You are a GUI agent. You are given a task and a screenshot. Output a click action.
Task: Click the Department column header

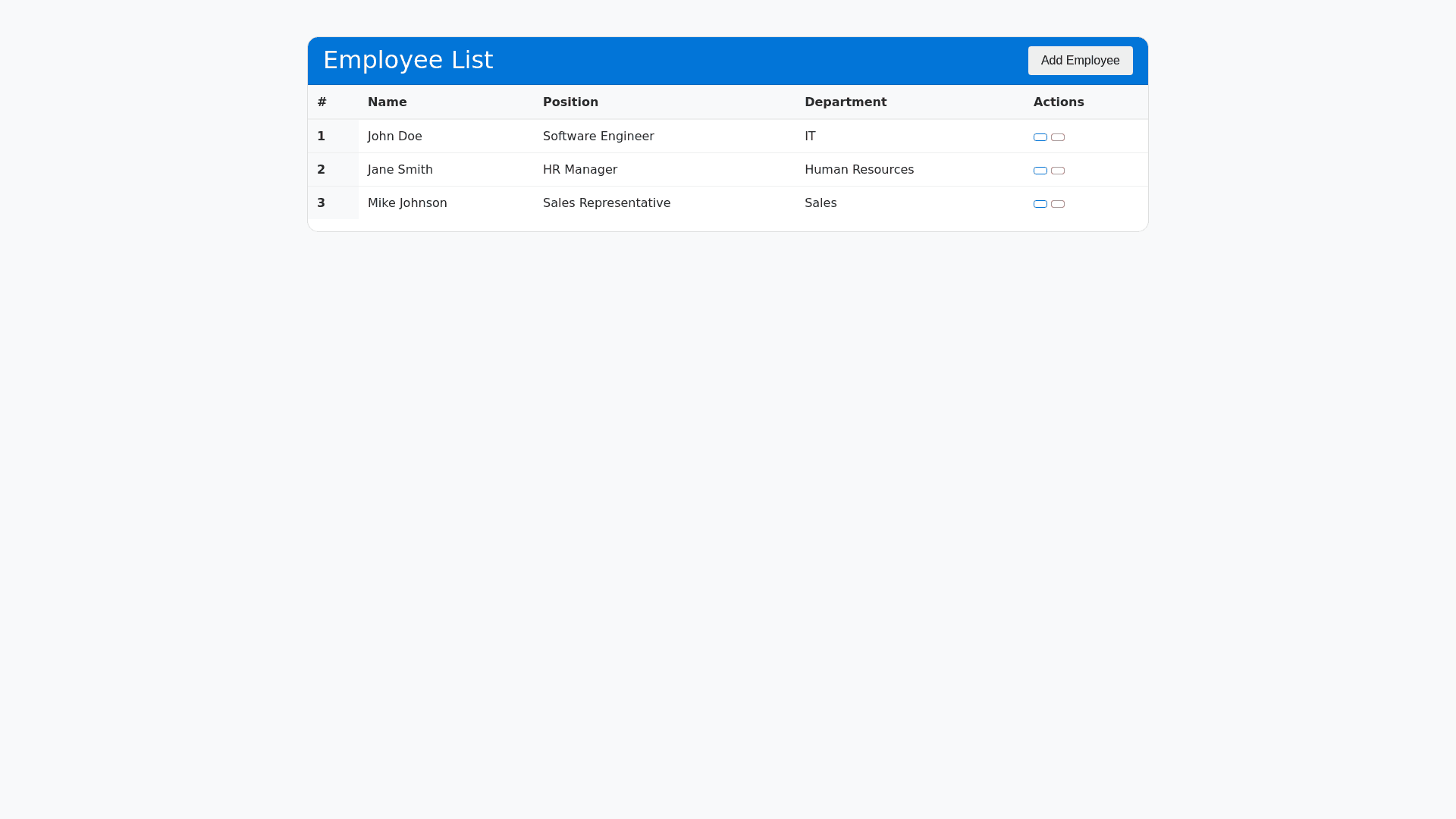tap(845, 102)
